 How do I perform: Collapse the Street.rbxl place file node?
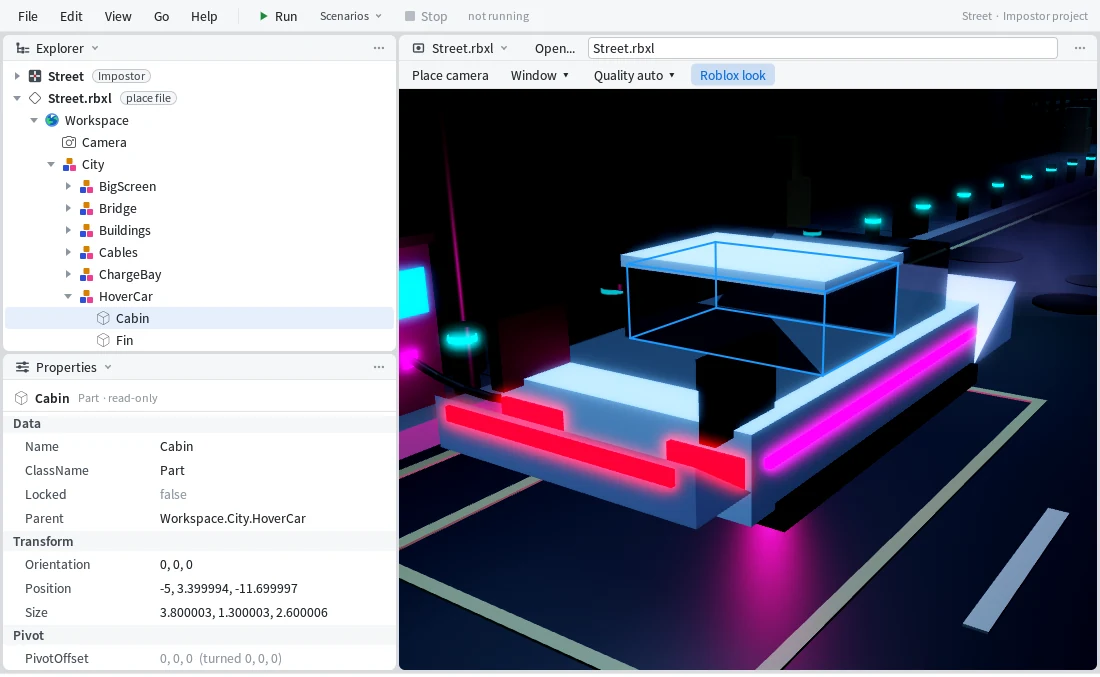tap(18, 98)
